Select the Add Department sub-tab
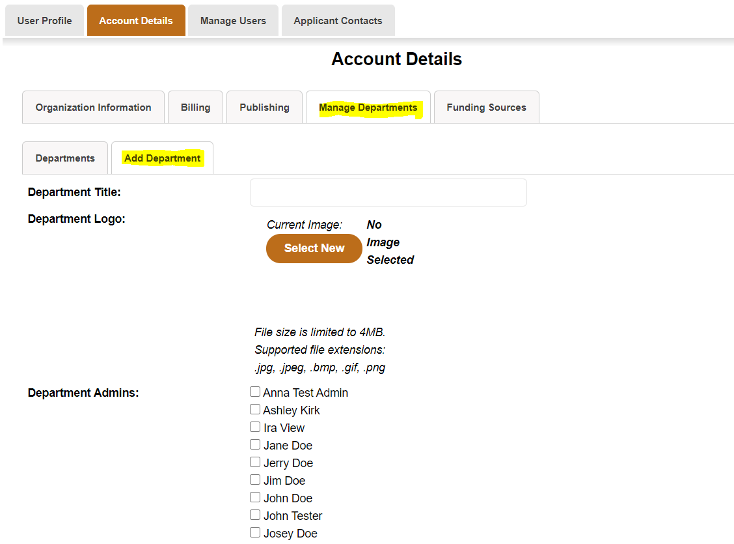The width and height of the screenshot is (734, 544). [x=162, y=158]
